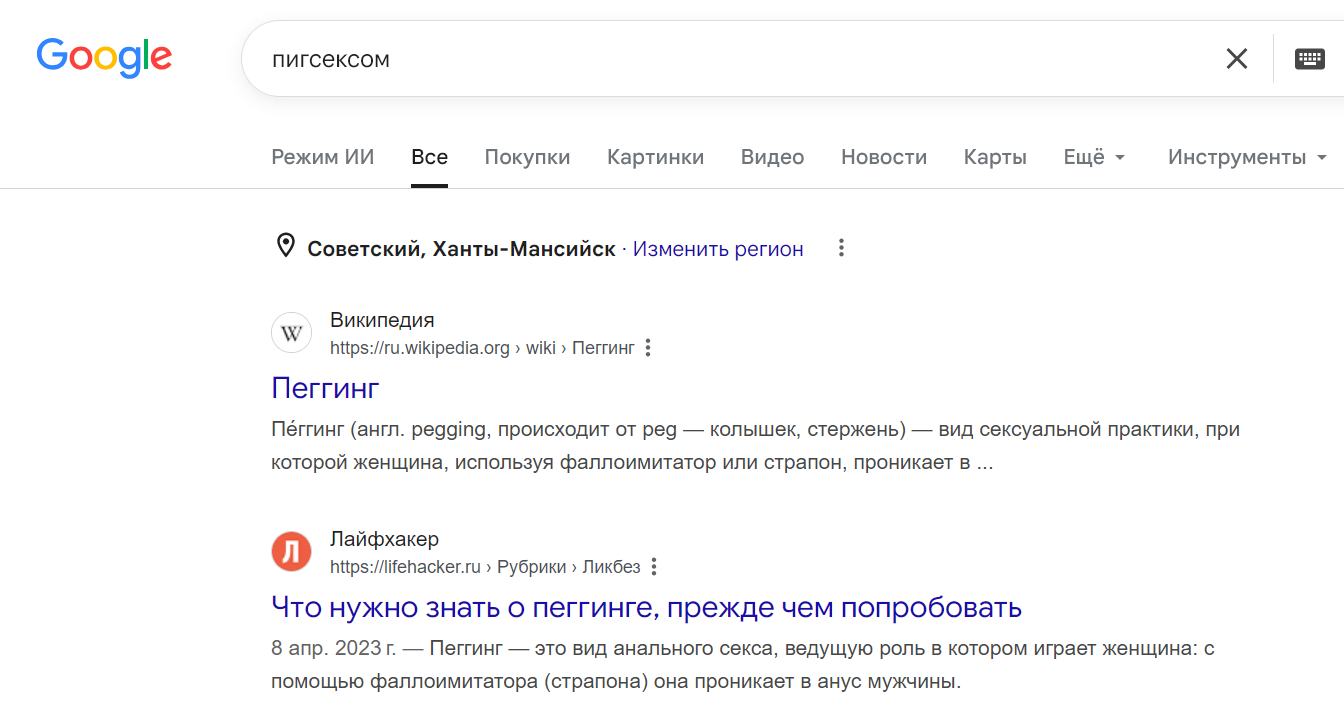Open the Новости tab
1344x719 pixels.
(883, 157)
